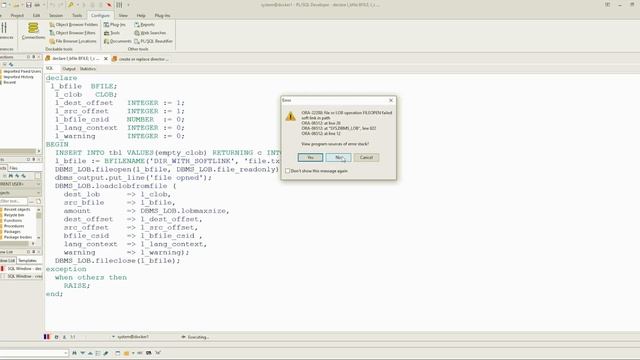Open the Project menu tab

coord(17,16)
